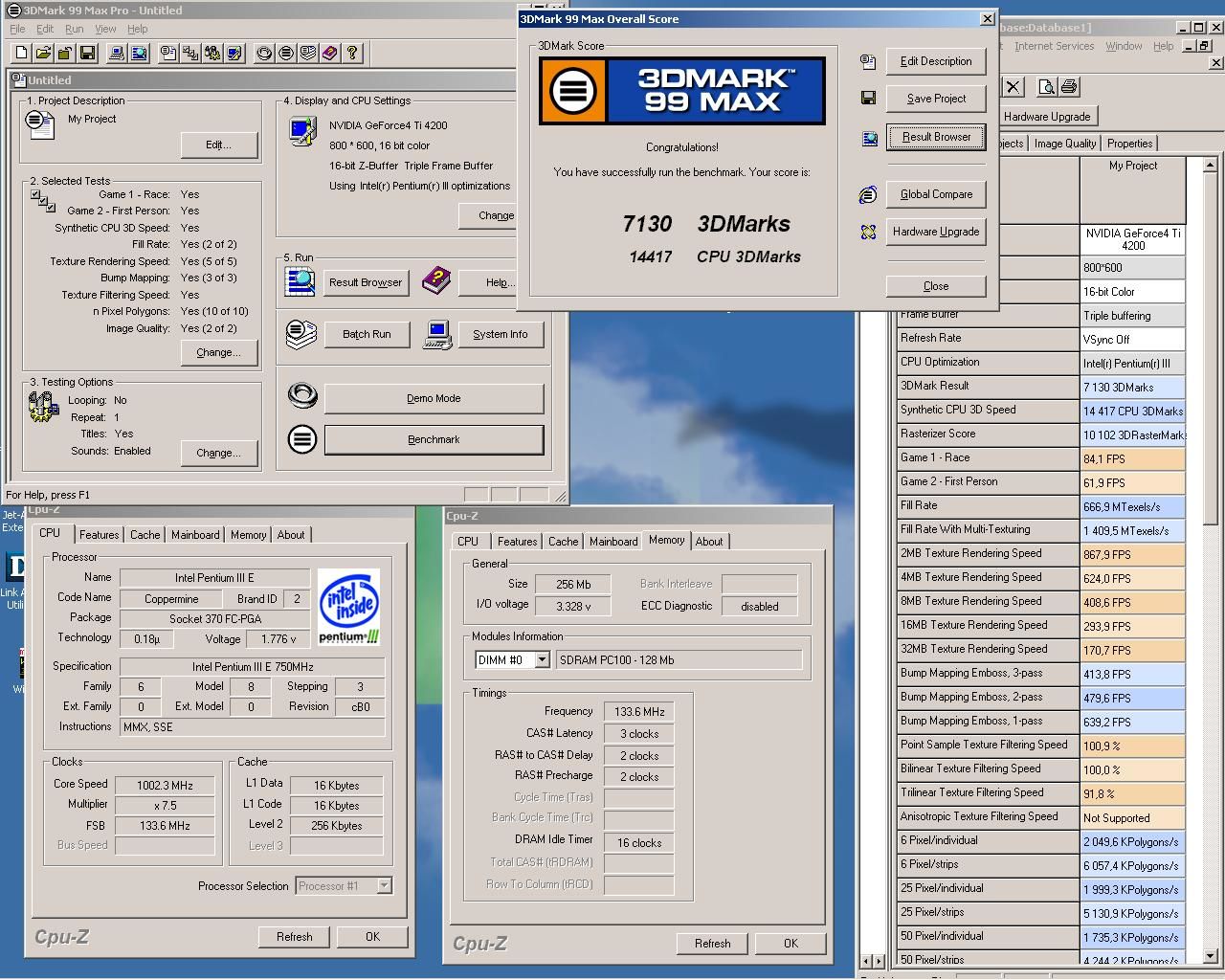Switch to About tab in Cpu-Z Memory window
1225x980 pixels.
coord(709,542)
